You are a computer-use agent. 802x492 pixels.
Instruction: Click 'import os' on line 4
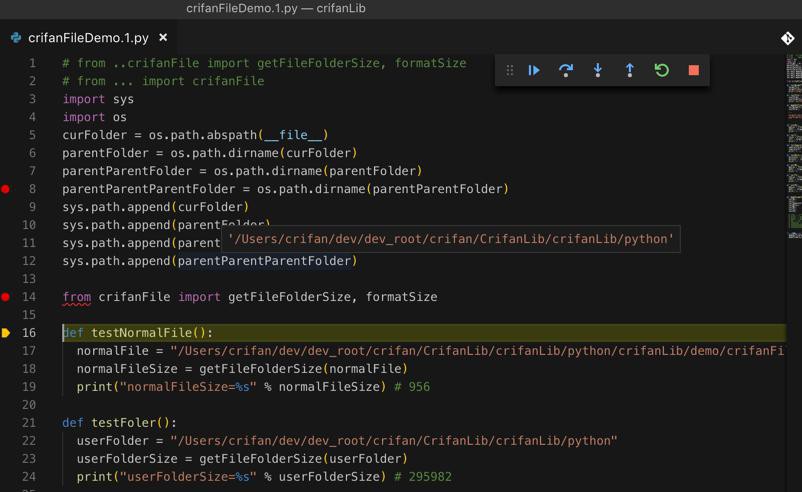click(95, 117)
